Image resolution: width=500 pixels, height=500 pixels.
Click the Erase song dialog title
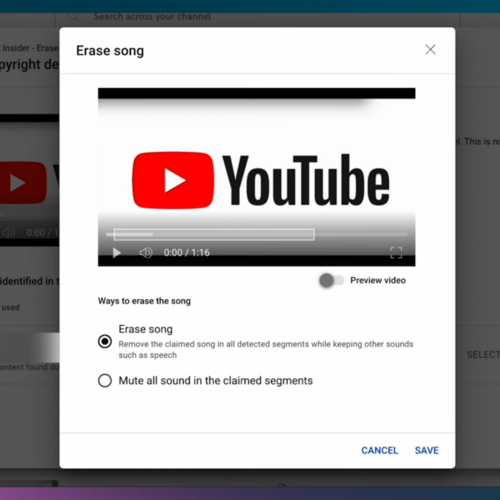[x=110, y=51]
